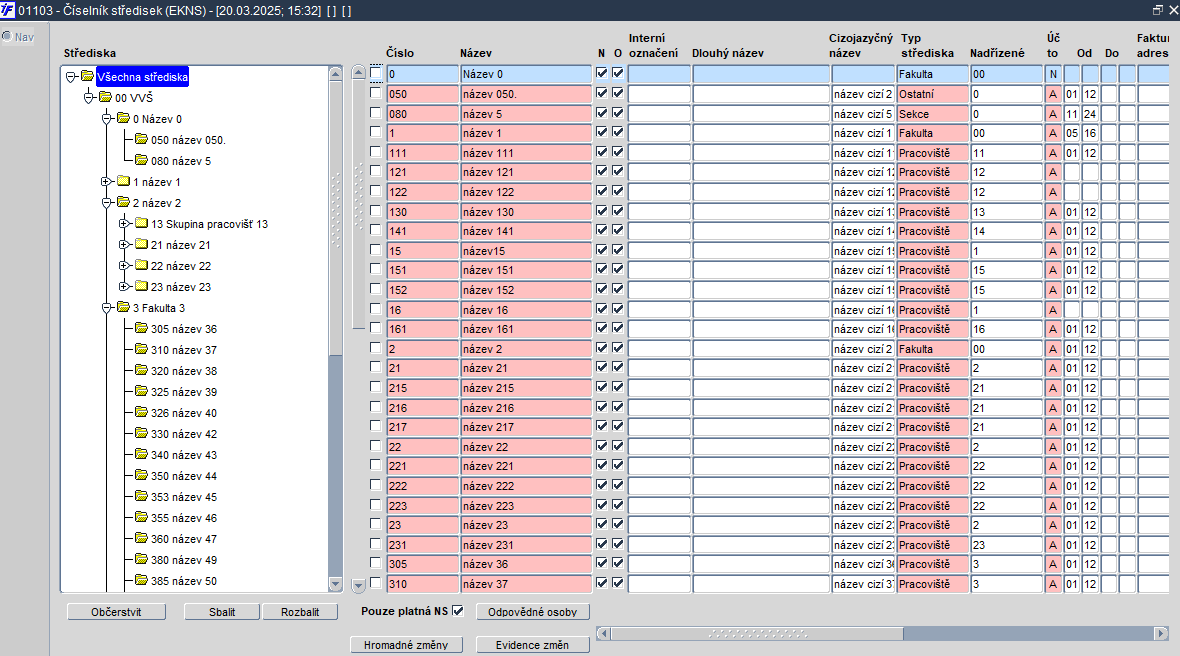Click folder icon of 380 název 49
Viewport: 1180px width, 656px height.
[x=141, y=560]
